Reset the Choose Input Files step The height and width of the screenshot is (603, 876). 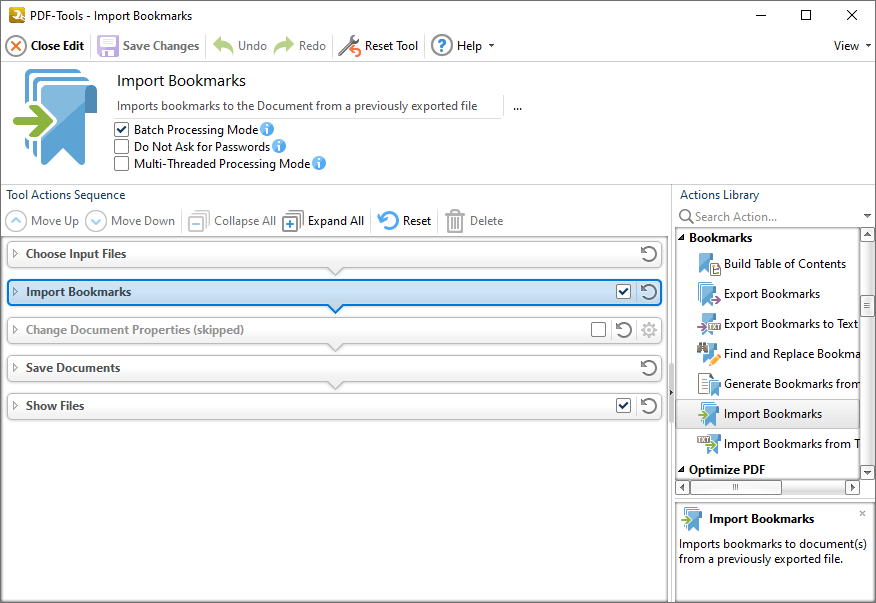(649, 254)
